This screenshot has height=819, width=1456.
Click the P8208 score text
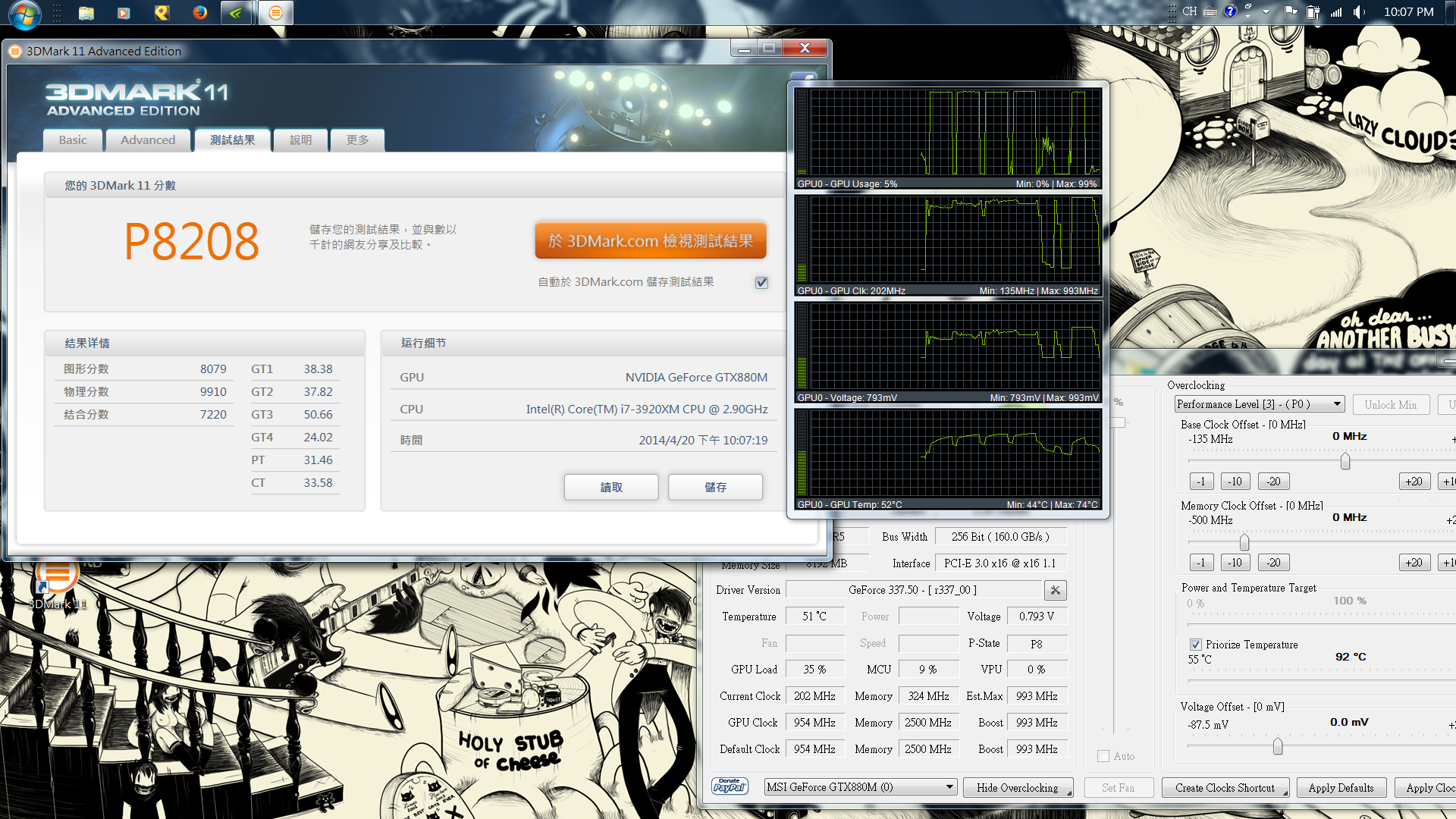click(x=192, y=242)
